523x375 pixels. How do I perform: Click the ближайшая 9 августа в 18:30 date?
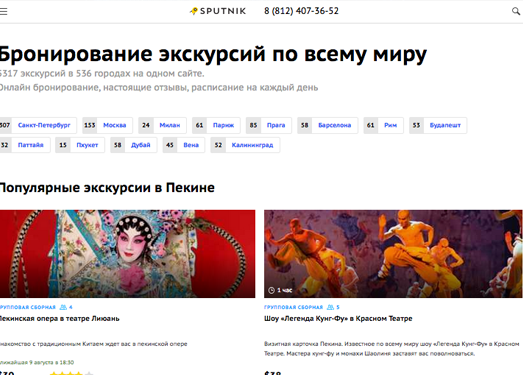pyautogui.click(x=37, y=362)
